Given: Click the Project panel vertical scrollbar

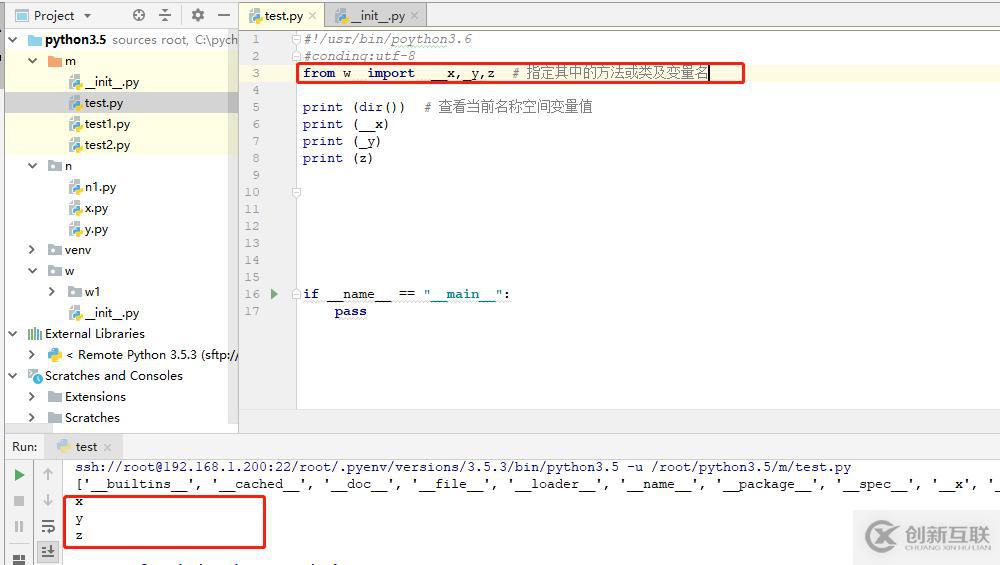Looking at the screenshot, I should tap(233, 227).
